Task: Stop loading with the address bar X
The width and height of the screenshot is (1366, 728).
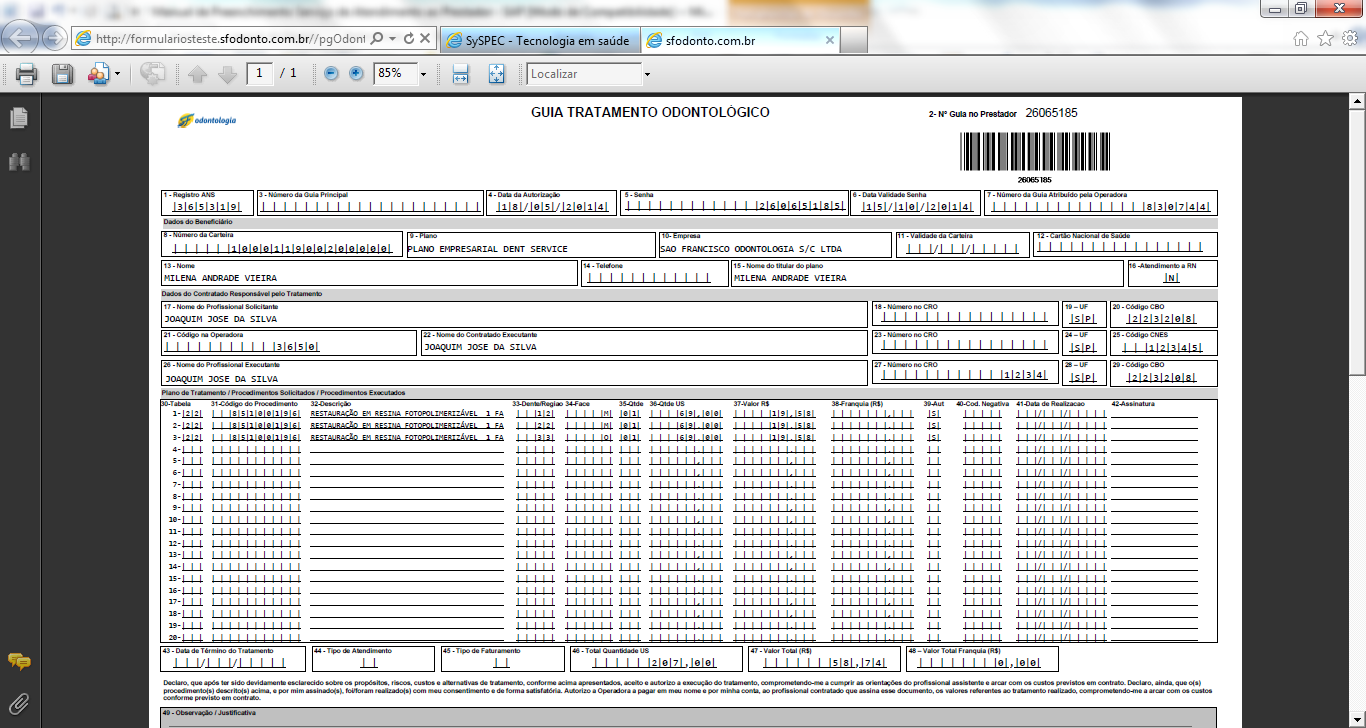Action: pyautogui.click(x=425, y=39)
